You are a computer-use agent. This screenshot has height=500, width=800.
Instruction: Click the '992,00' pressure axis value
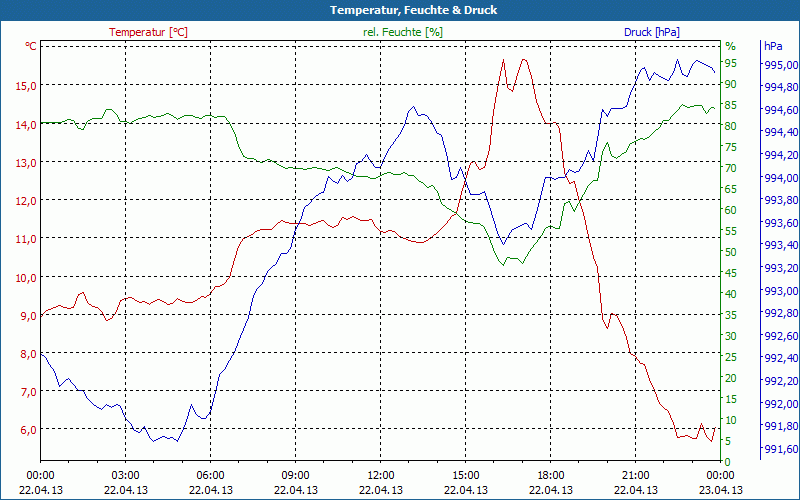(x=781, y=404)
